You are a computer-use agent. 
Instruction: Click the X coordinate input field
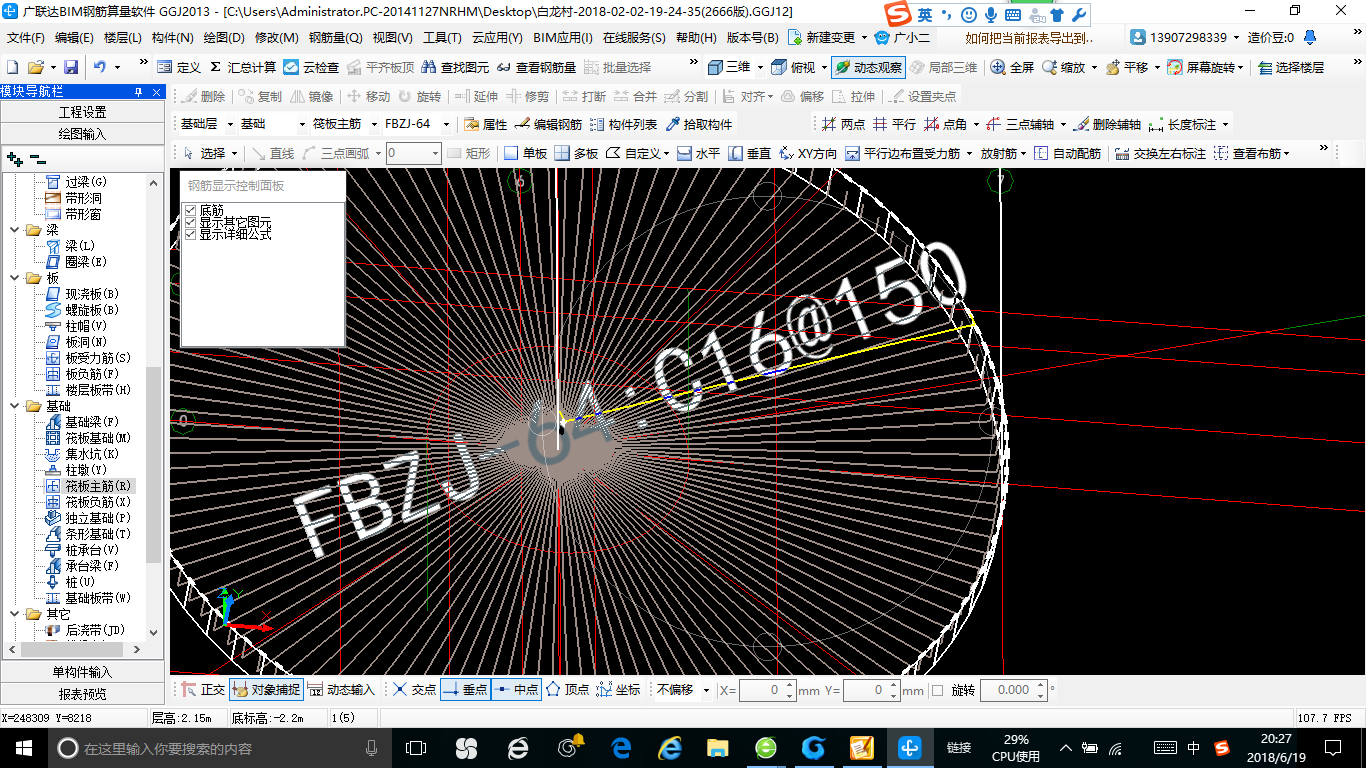768,690
